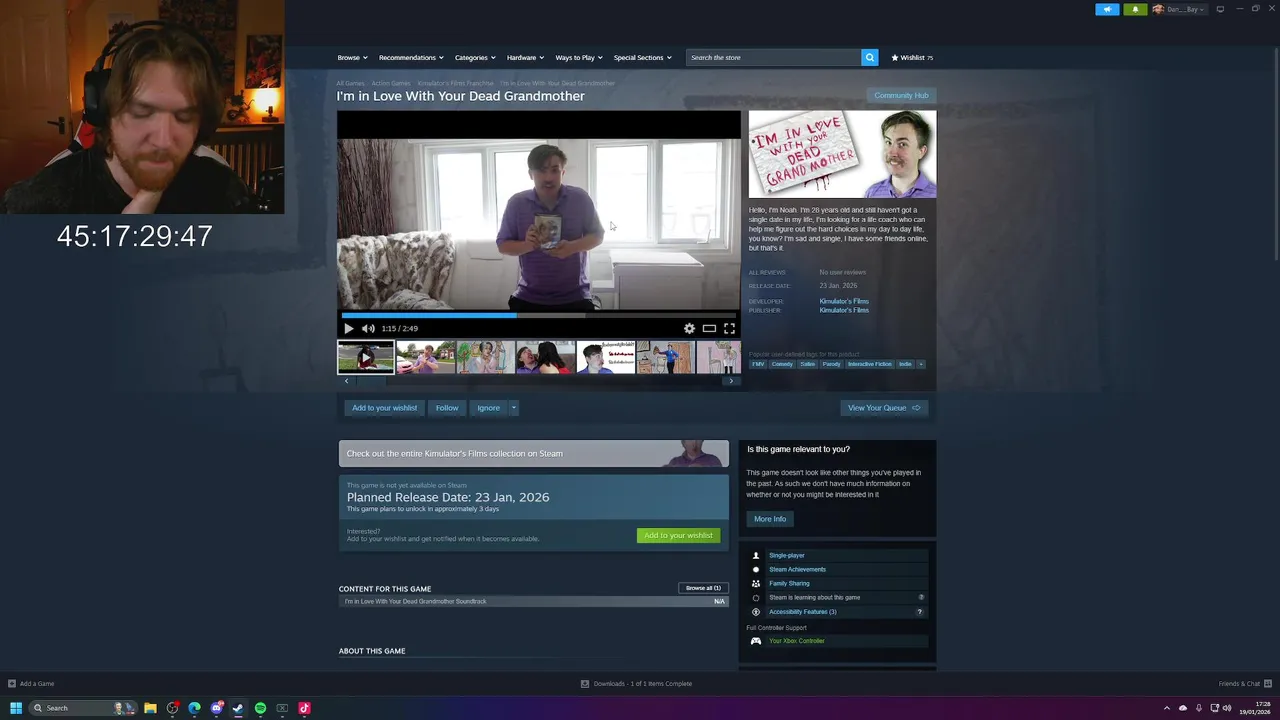Open the Community Hub
The image size is (1280, 720).
pos(901,95)
